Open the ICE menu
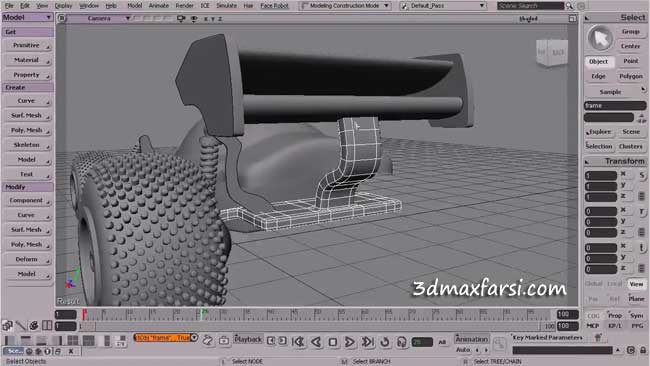The height and width of the screenshot is (366, 650). [x=205, y=6]
